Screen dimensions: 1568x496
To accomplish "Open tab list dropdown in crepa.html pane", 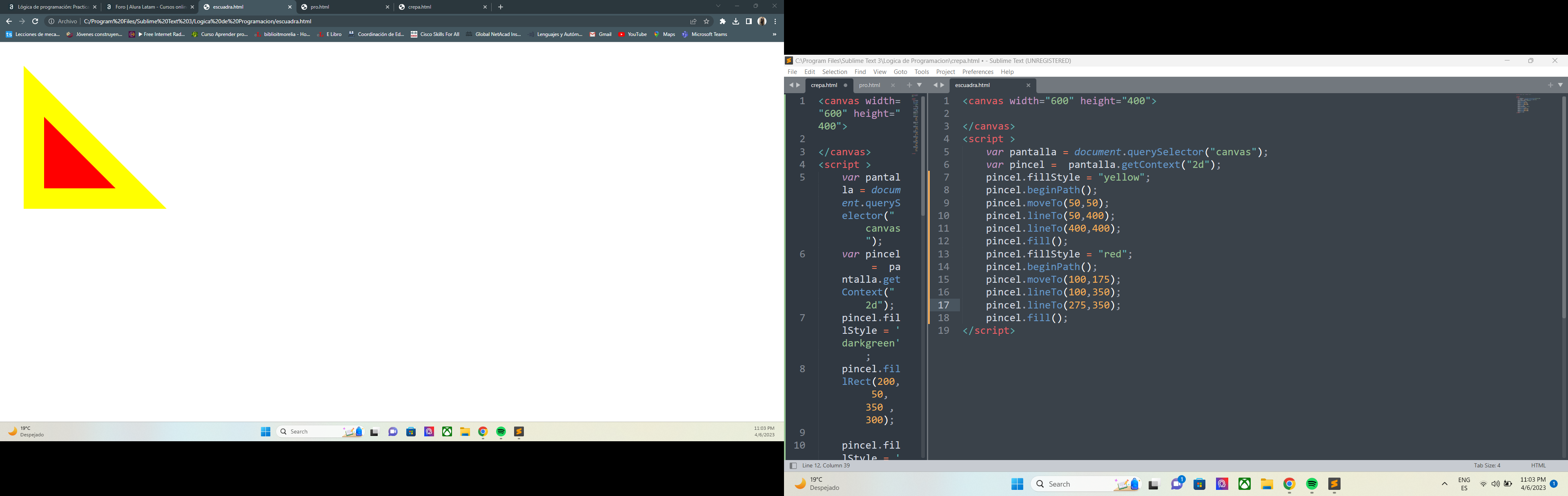I will point(920,85).
